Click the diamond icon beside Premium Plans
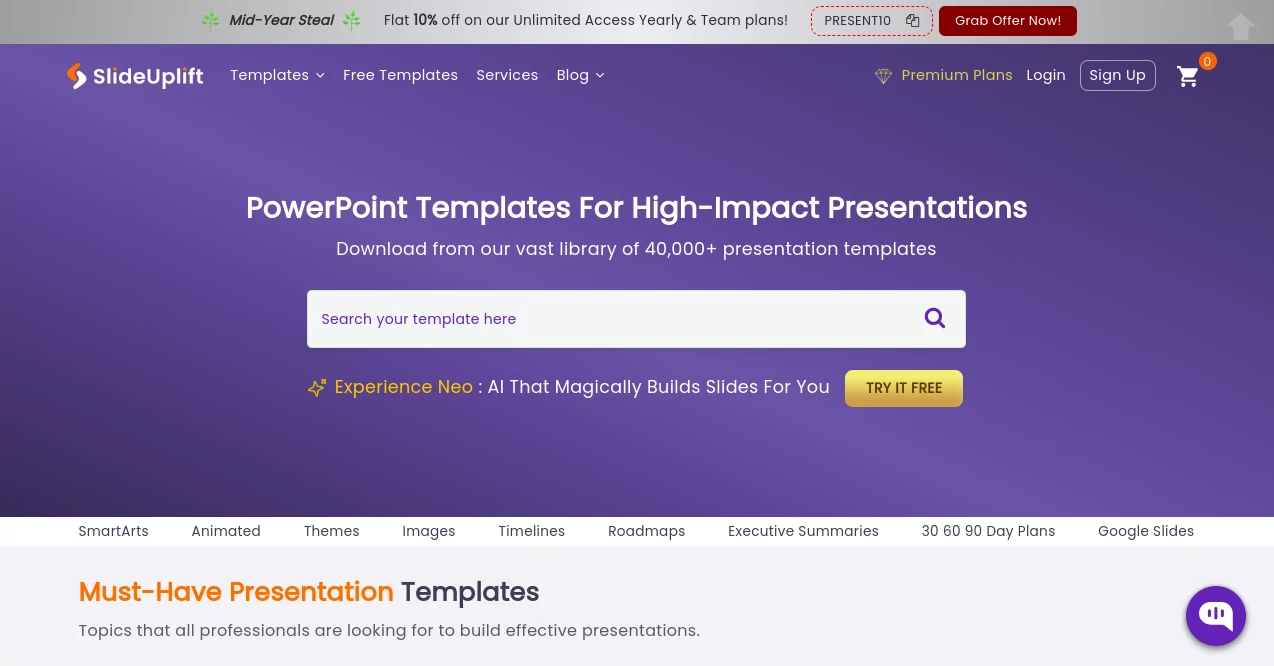The image size is (1274, 666). point(883,76)
